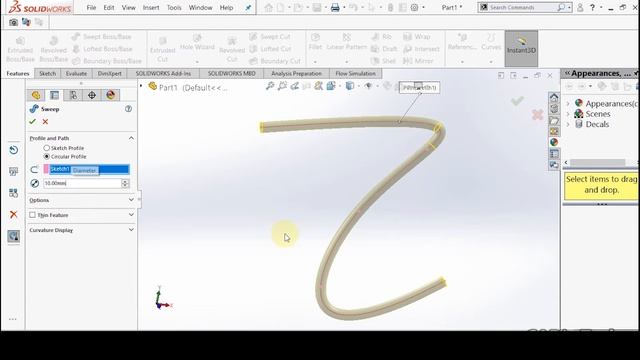The width and height of the screenshot is (640, 360).
Task: Open the Tools menu
Action: tap(174, 7)
